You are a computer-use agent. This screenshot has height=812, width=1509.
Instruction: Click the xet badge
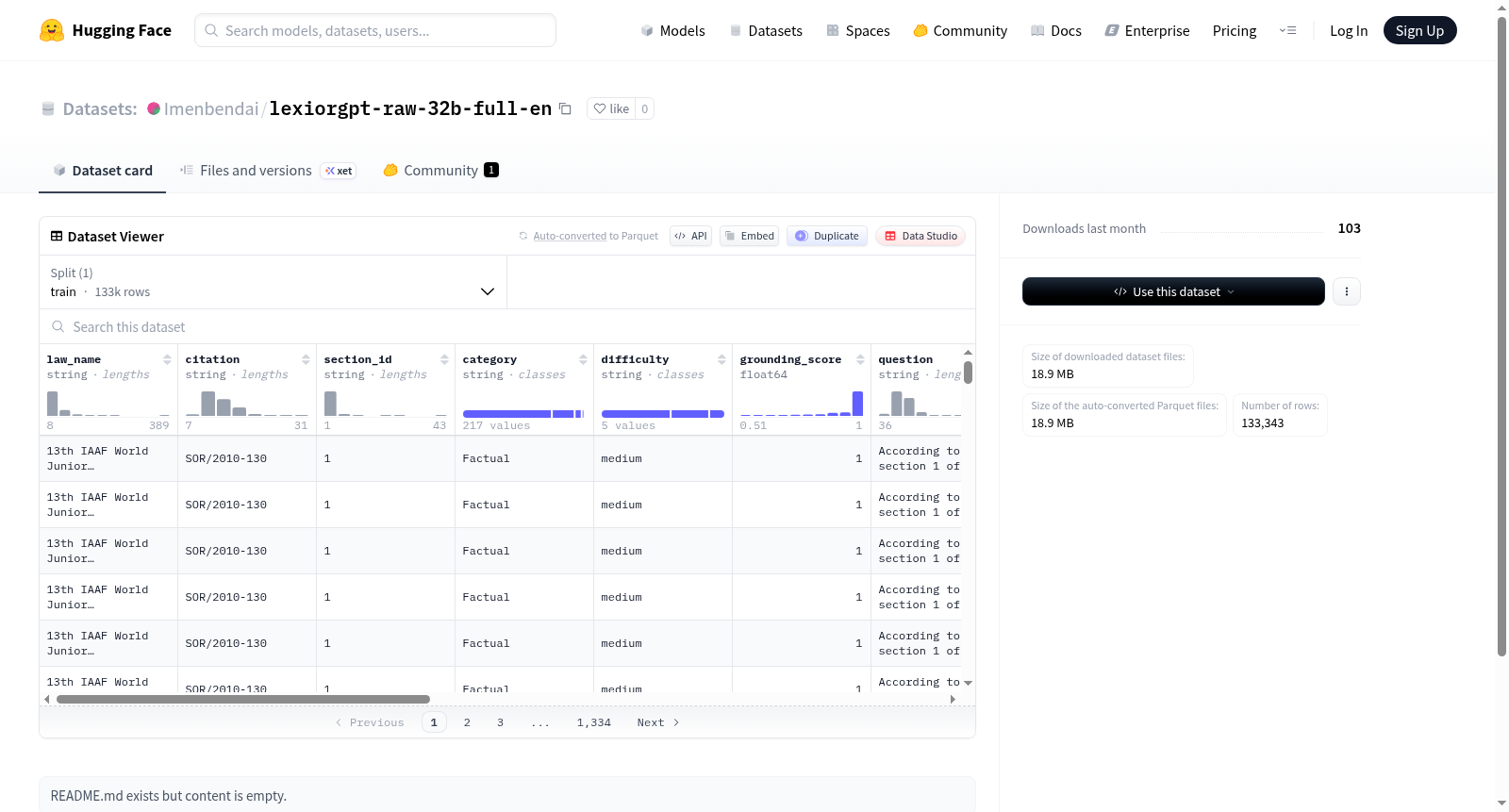pos(339,171)
